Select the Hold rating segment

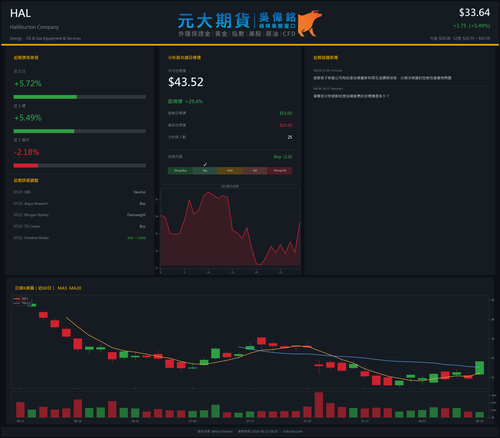click(x=230, y=171)
